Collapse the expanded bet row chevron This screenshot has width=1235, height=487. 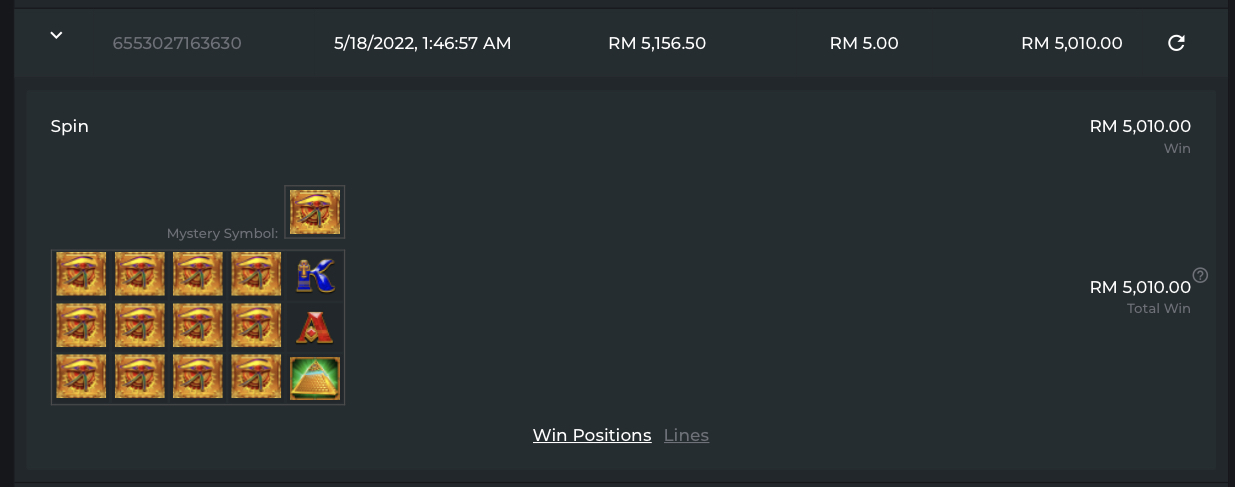tap(57, 36)
